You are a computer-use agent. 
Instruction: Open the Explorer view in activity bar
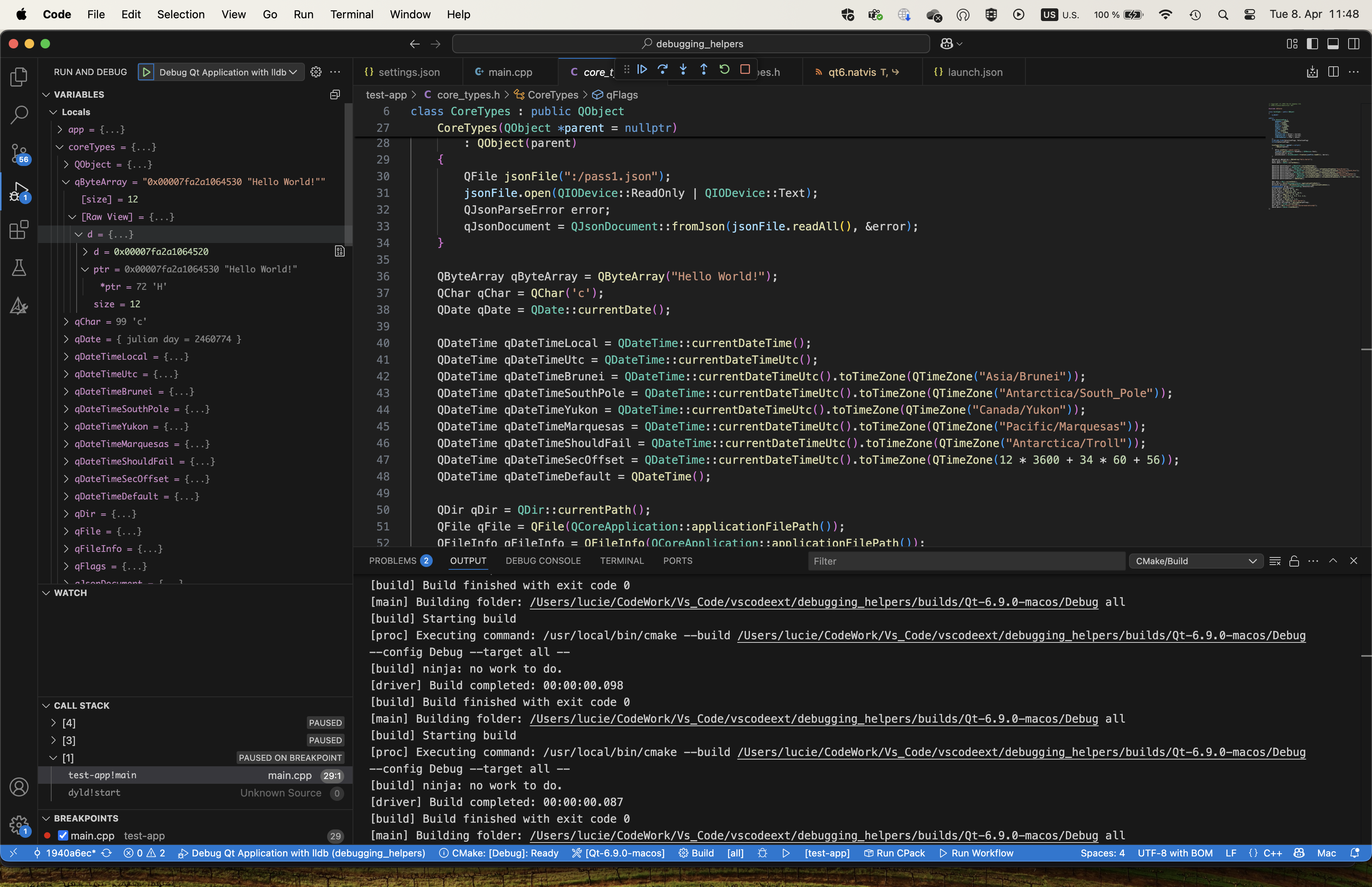(x=19, y=77)
